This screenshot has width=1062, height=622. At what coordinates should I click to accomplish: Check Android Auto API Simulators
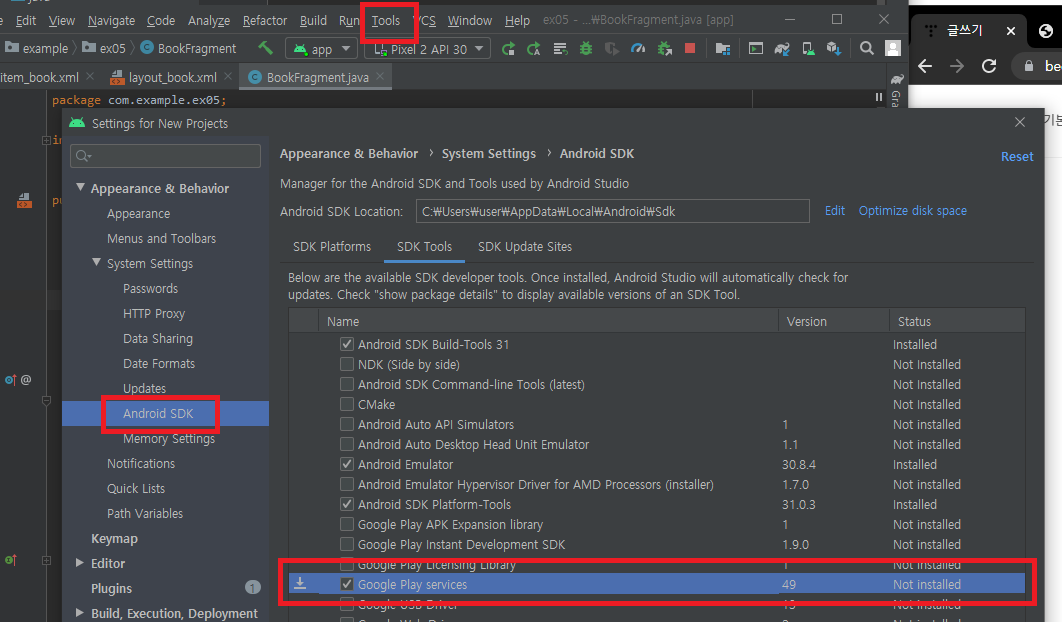click(x=347, y=424)
